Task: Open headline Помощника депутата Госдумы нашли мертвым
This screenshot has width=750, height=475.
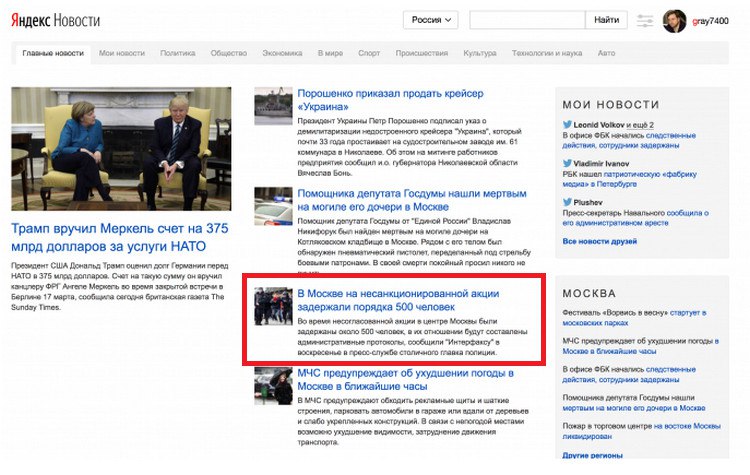Action: [x=412, y=200]
